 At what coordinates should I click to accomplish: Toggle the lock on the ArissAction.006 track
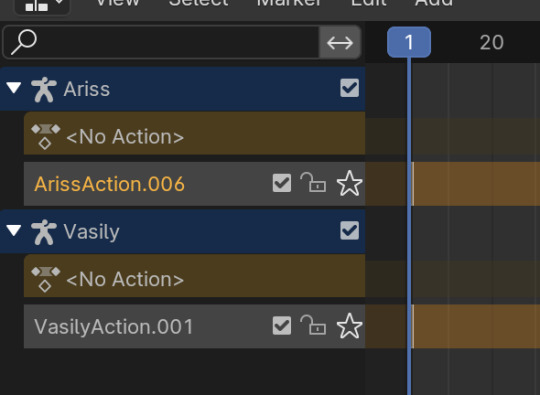click(x=313, y=183)
